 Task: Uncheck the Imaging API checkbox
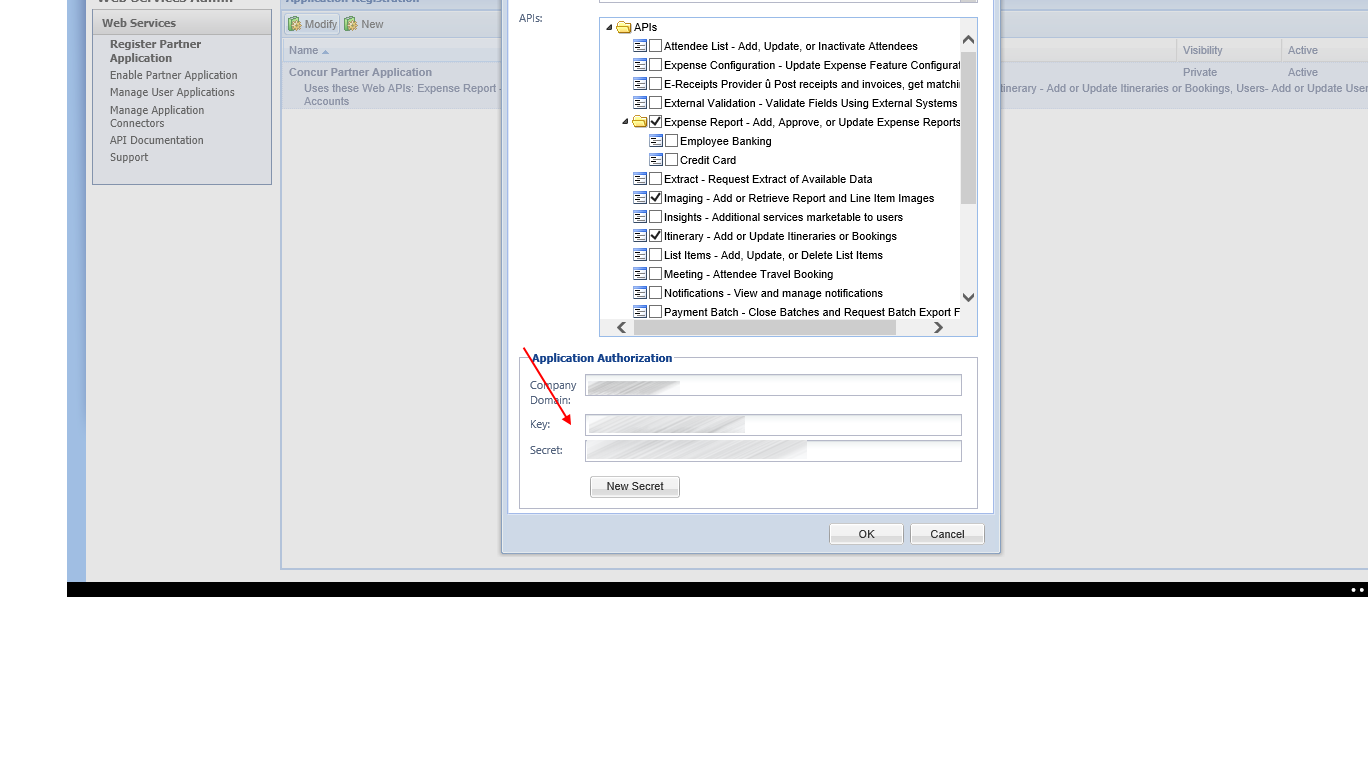(656, 198)
